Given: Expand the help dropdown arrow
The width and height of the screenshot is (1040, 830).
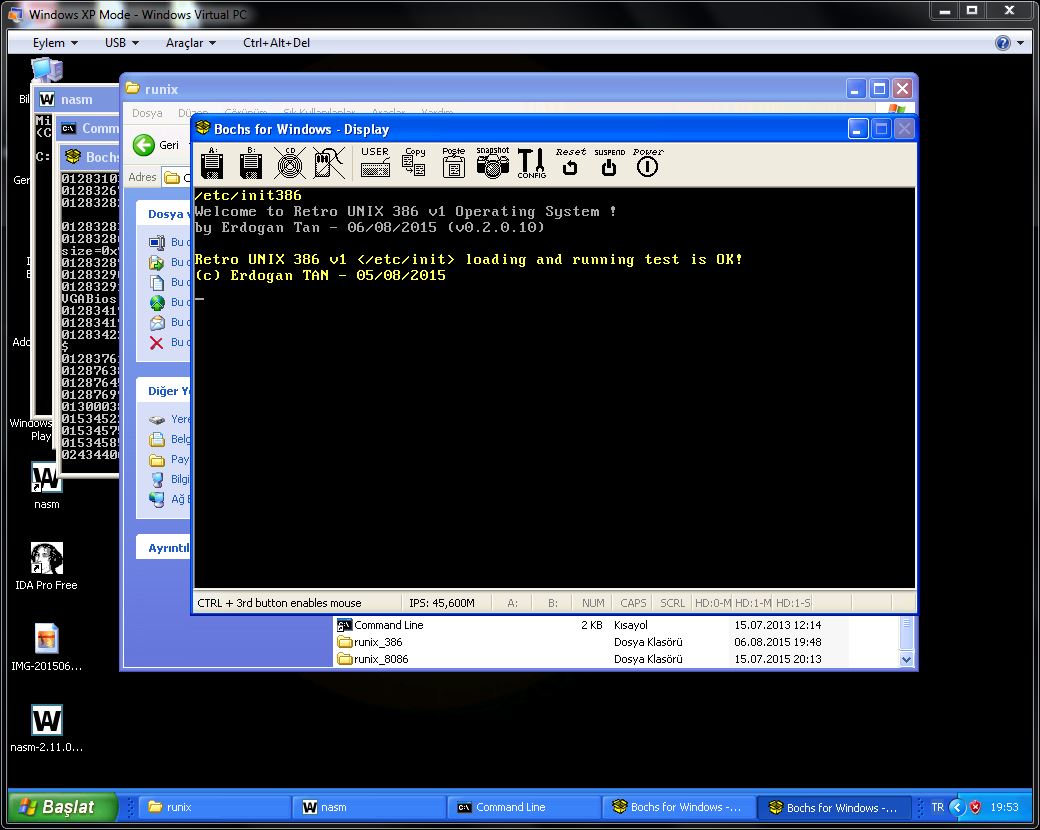Looking at the screenshot, I should coord(1020,43).
